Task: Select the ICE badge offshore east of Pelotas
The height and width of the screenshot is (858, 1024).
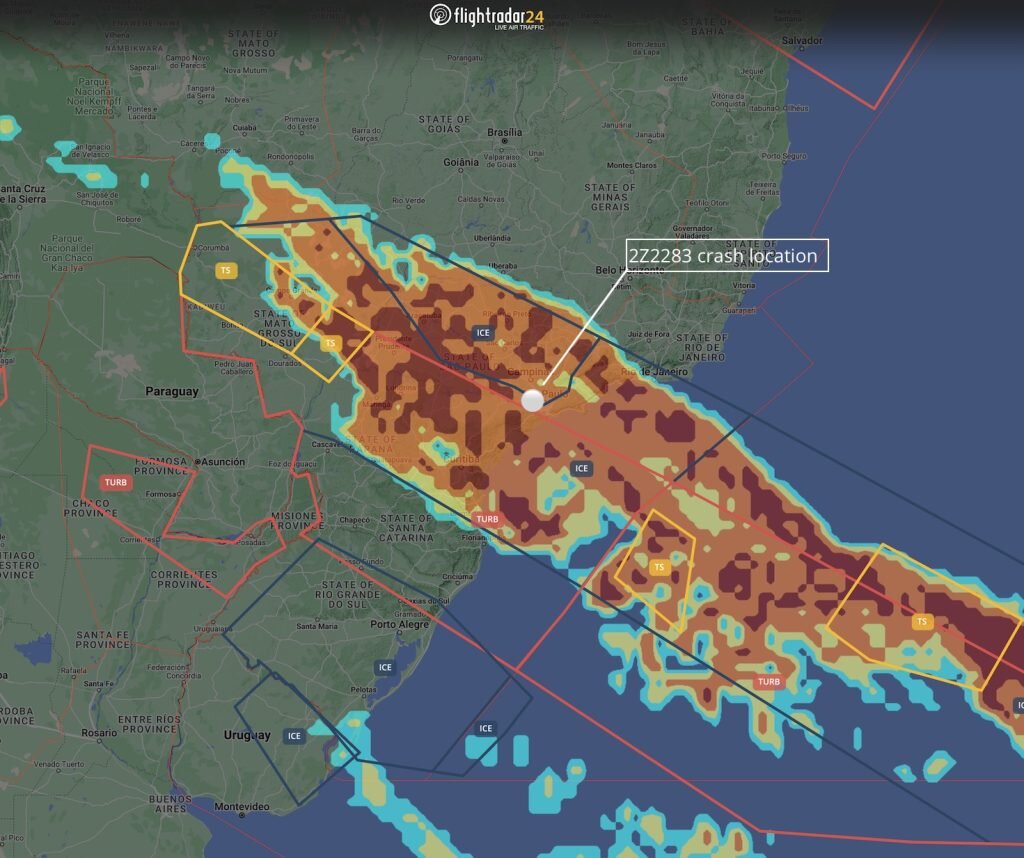Action: click(x=485, y=728)
